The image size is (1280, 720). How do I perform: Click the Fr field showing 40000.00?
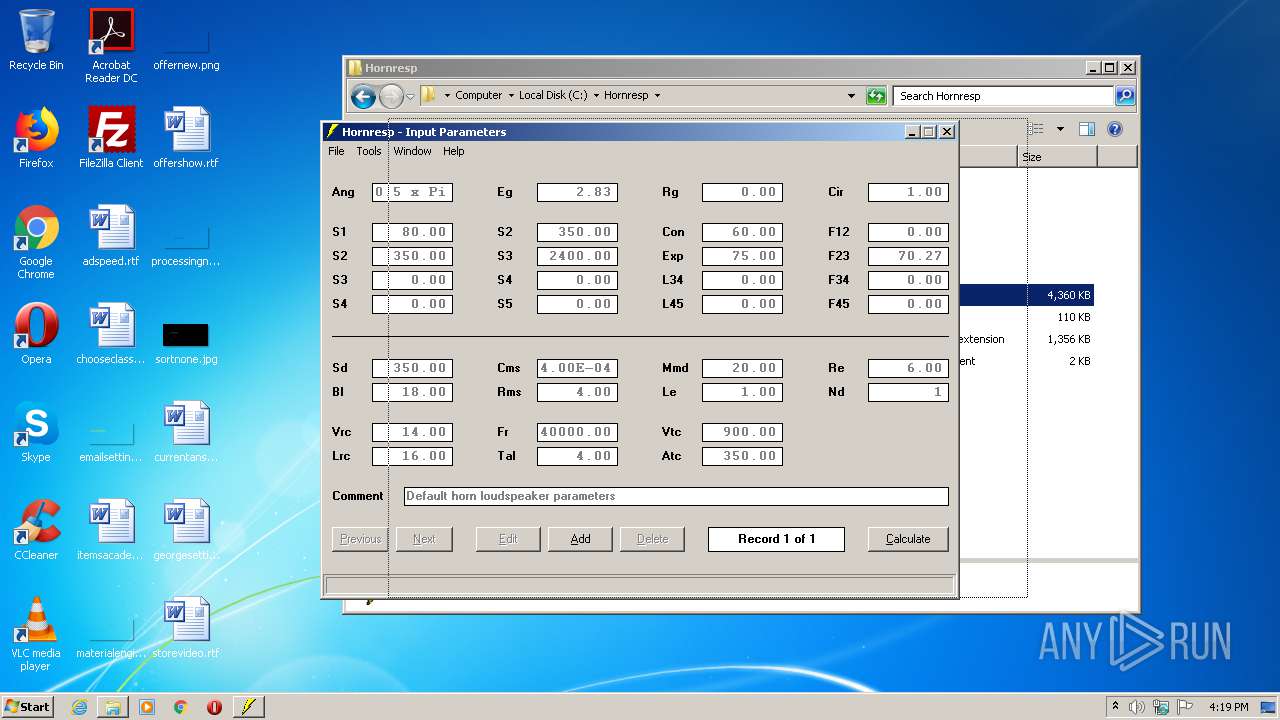pos(577,432)
